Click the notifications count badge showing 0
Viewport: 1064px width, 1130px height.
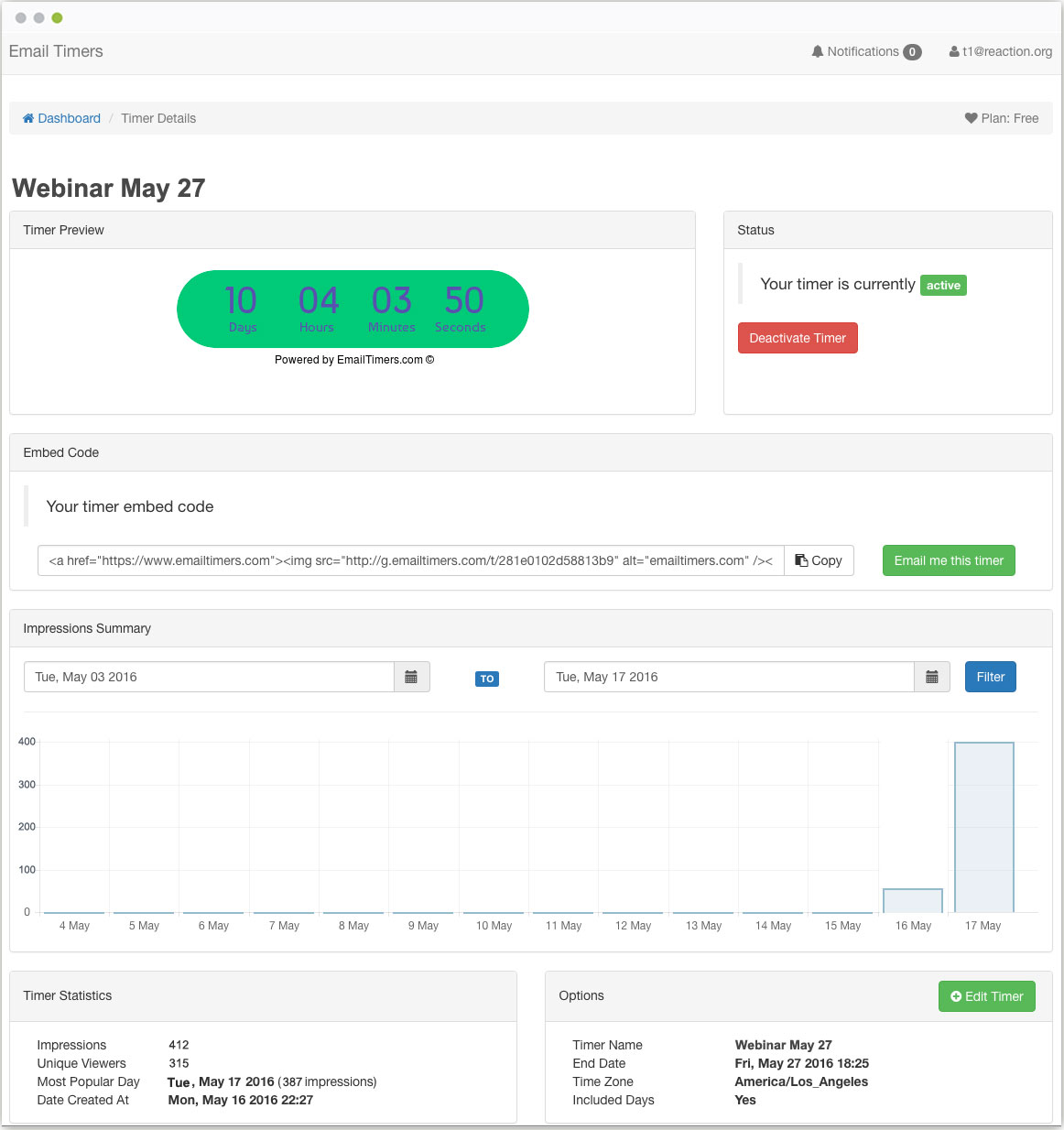[912, 52]
